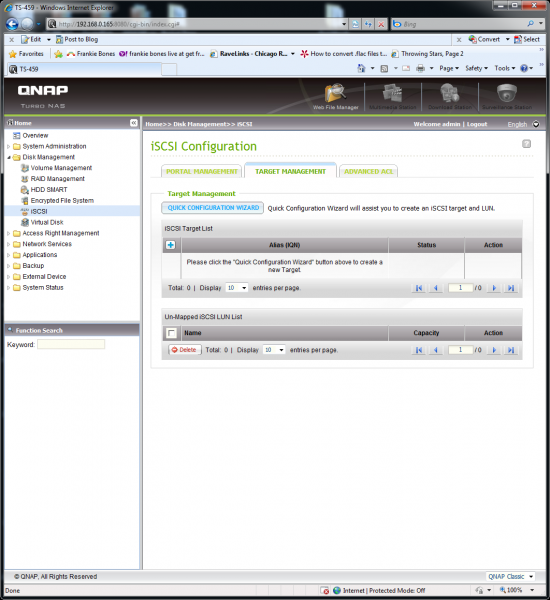Click the plus icon in iSCSI Target List

tap(171, 245)
